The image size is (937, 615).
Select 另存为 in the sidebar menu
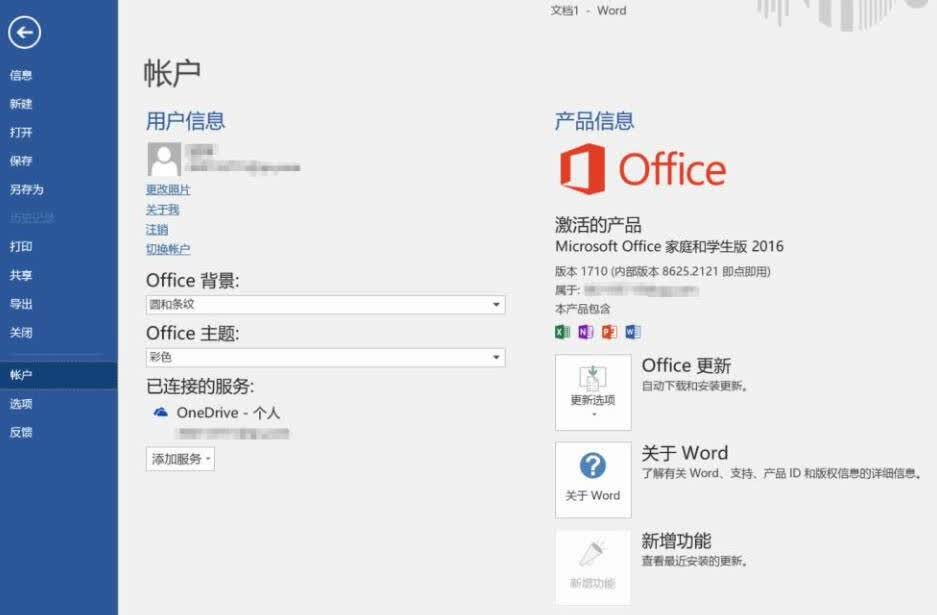27,189
